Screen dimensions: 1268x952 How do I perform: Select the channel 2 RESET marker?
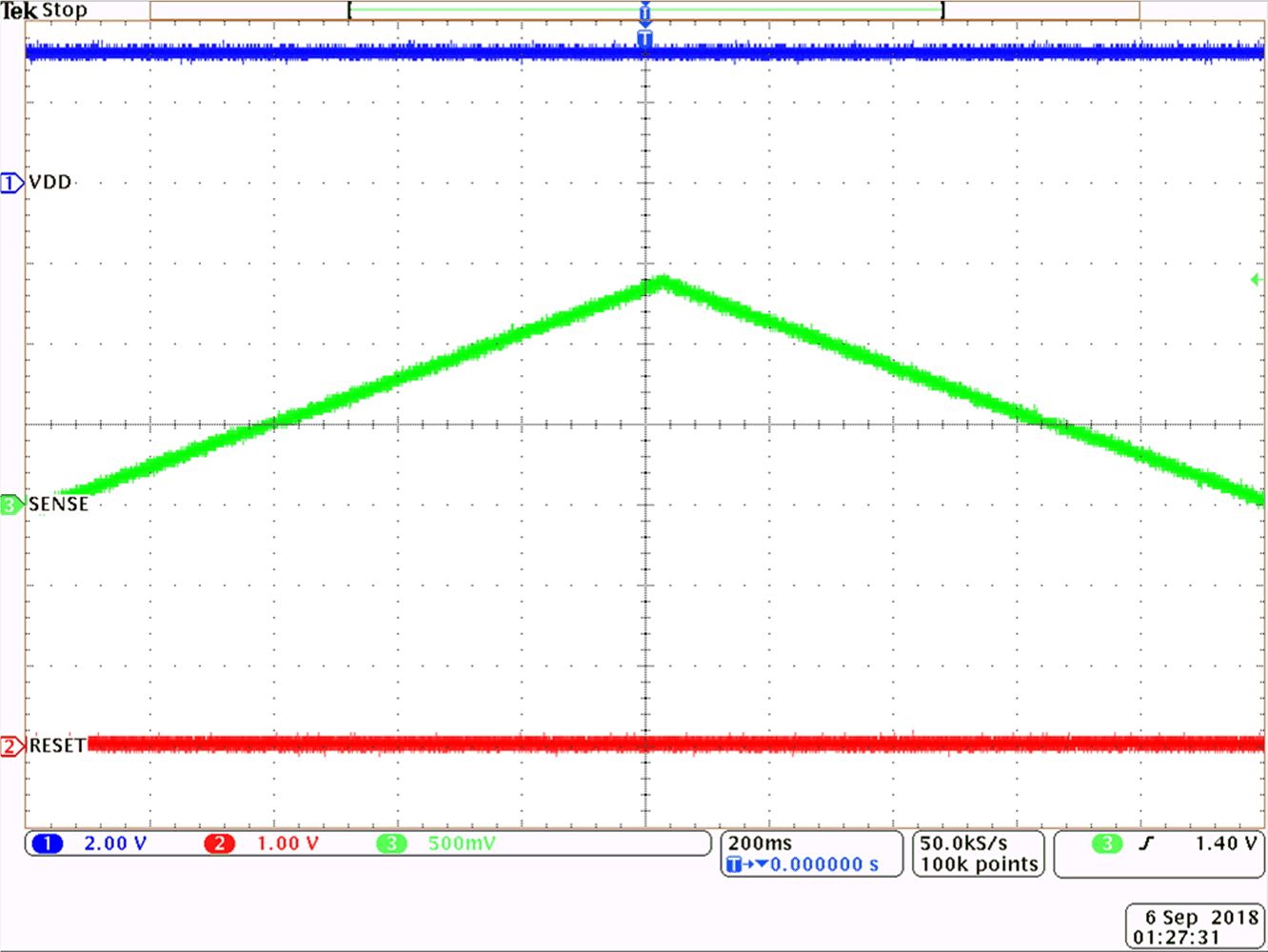(11, 746)
